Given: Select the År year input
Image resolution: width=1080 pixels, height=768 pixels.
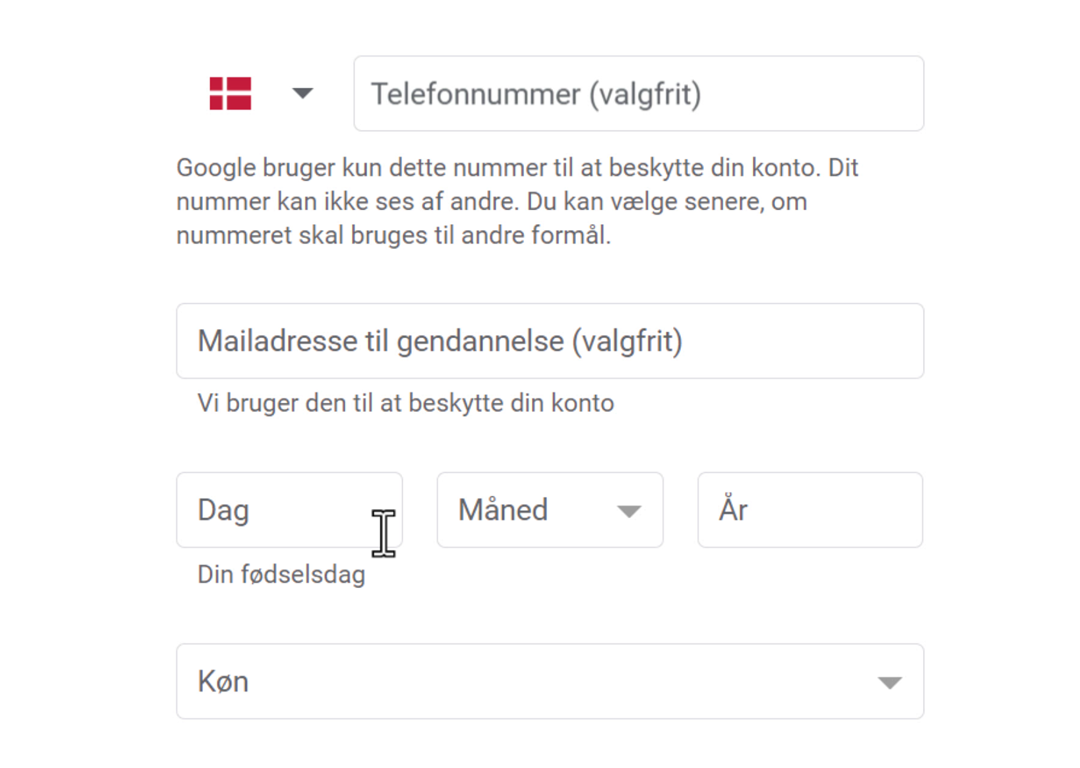Looking at the screenshot, I should (810, 510).
